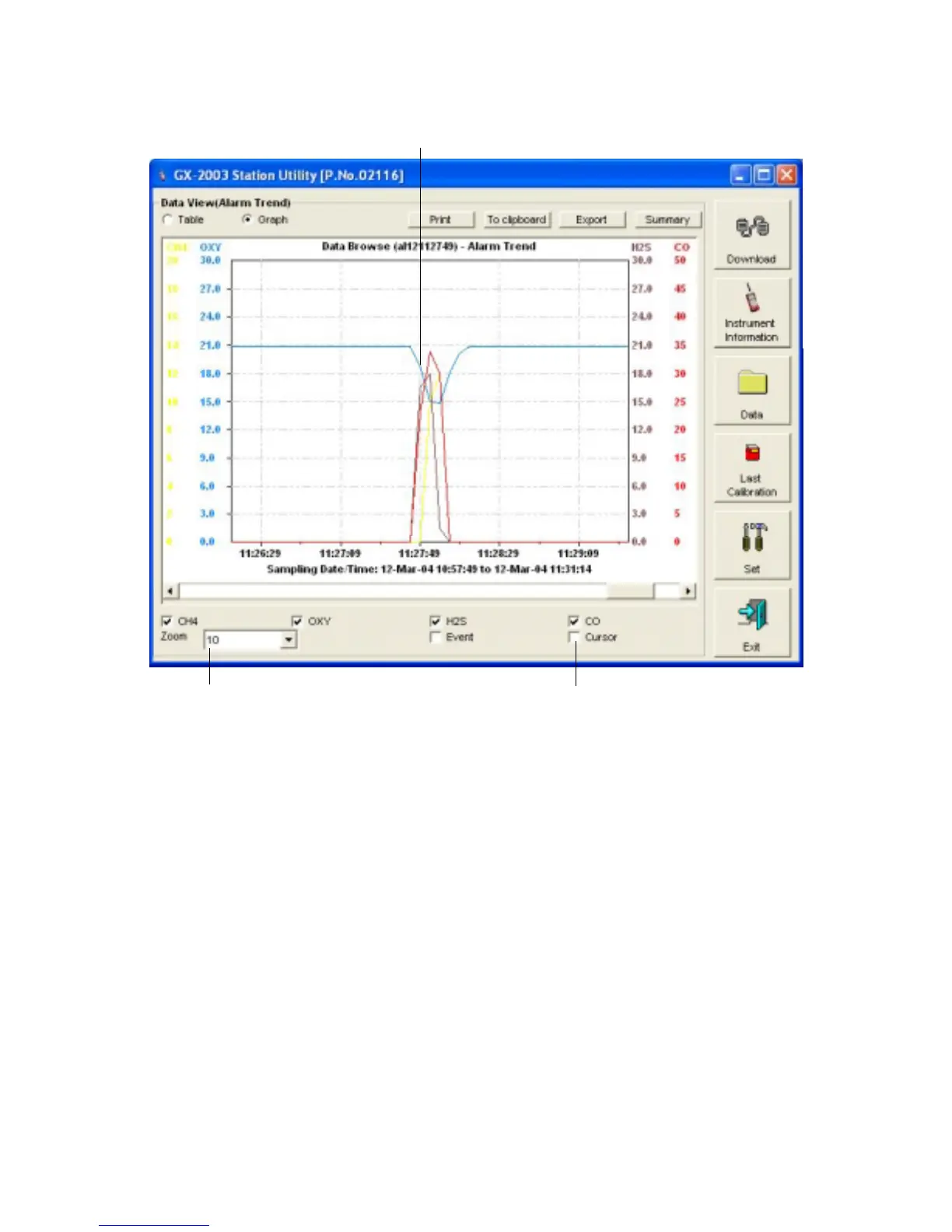Click the 11:27:09 time axis label
952x1232 pixels.
coord(340,554)
